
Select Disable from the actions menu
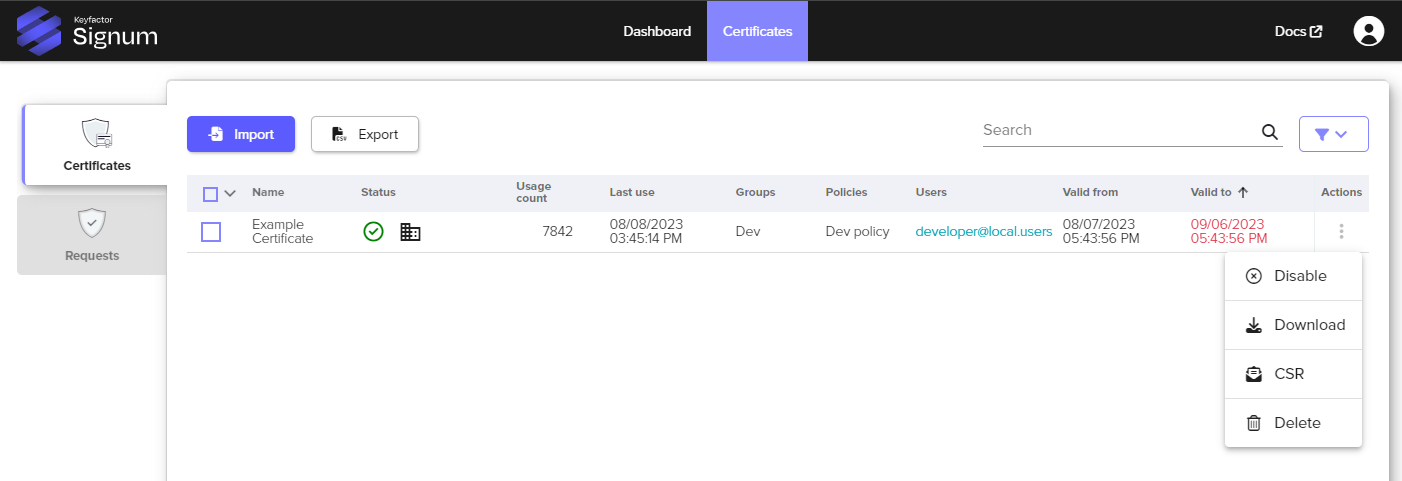point(1293,276)
